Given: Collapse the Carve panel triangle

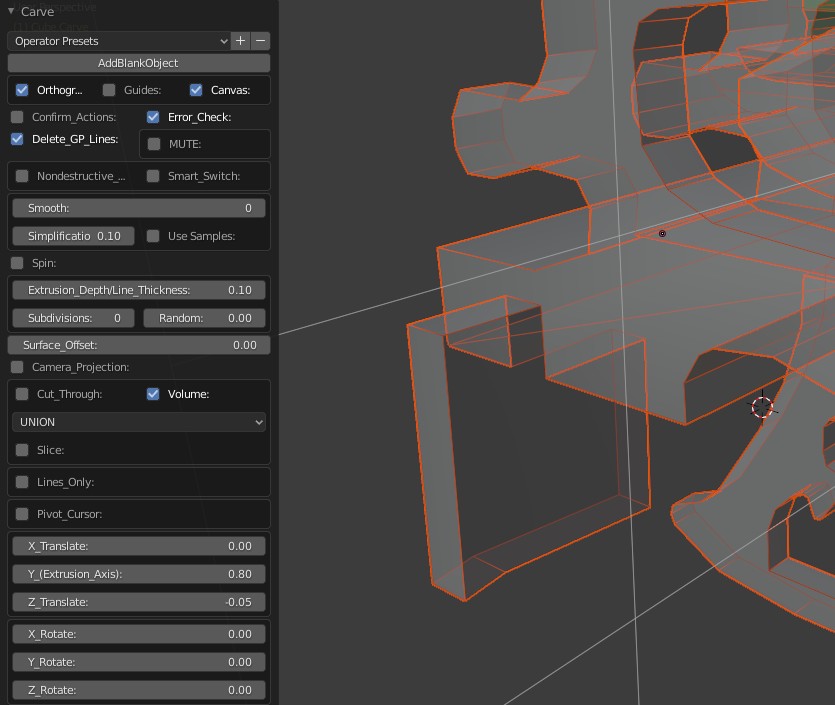Looking at the screenshot, I should pos(11,12).
